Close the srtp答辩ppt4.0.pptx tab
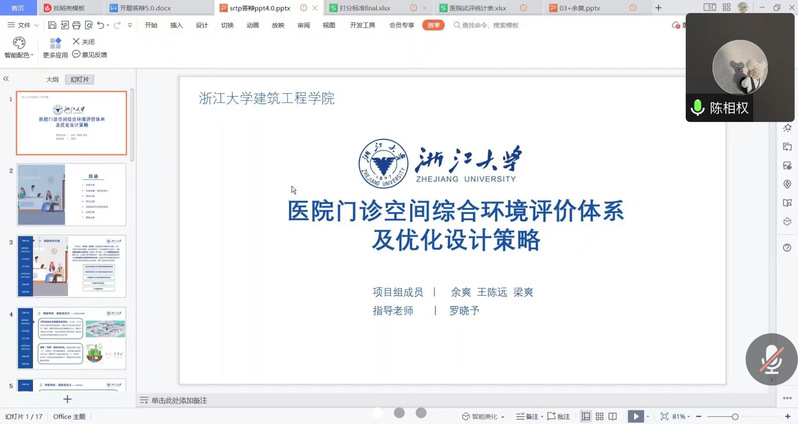The width and height of the screenshot is (798, 424). click(315, 8)
